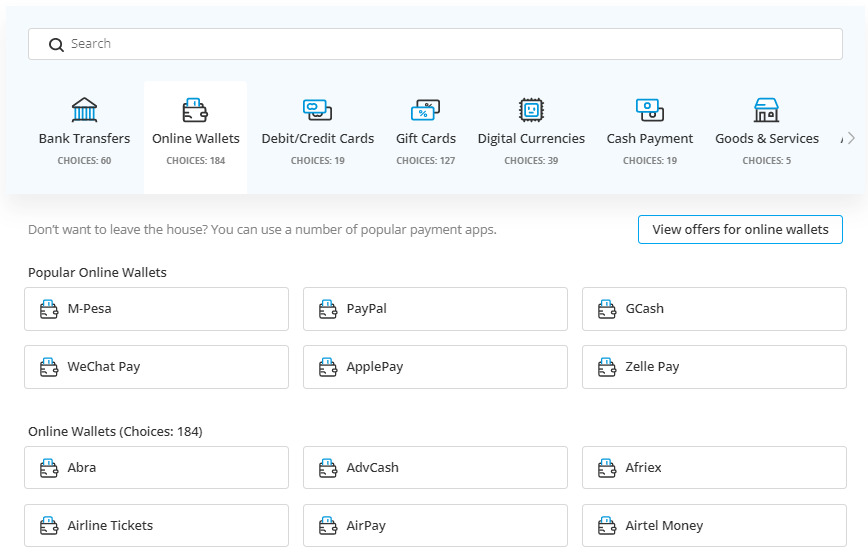Image resolution: width=868 pixels, height=556 pixels.
Task: Click 'Online Wallets (Choices: 184)' heading
Action: (115, 431)
